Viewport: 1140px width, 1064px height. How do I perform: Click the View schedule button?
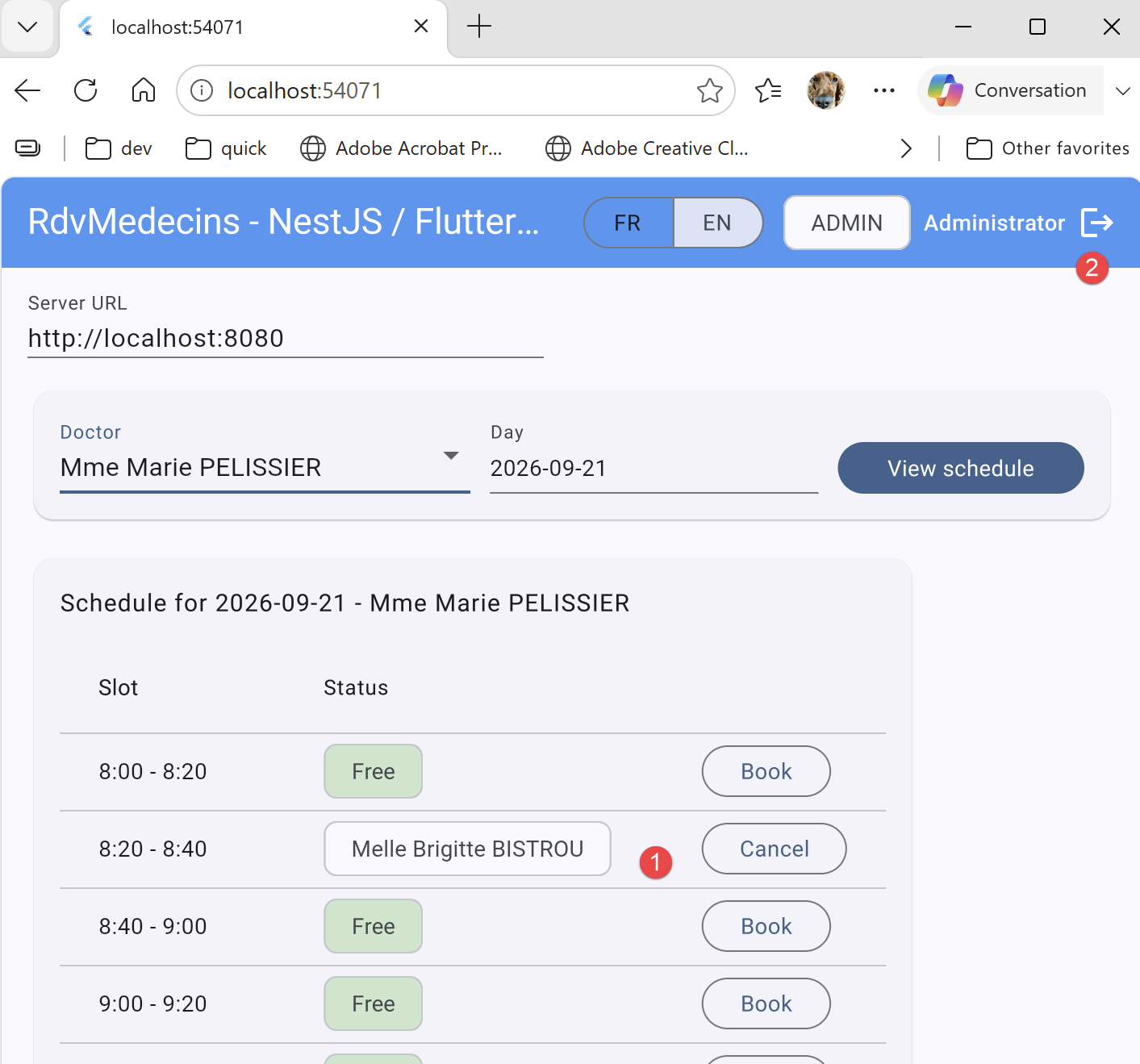(961, 468)
